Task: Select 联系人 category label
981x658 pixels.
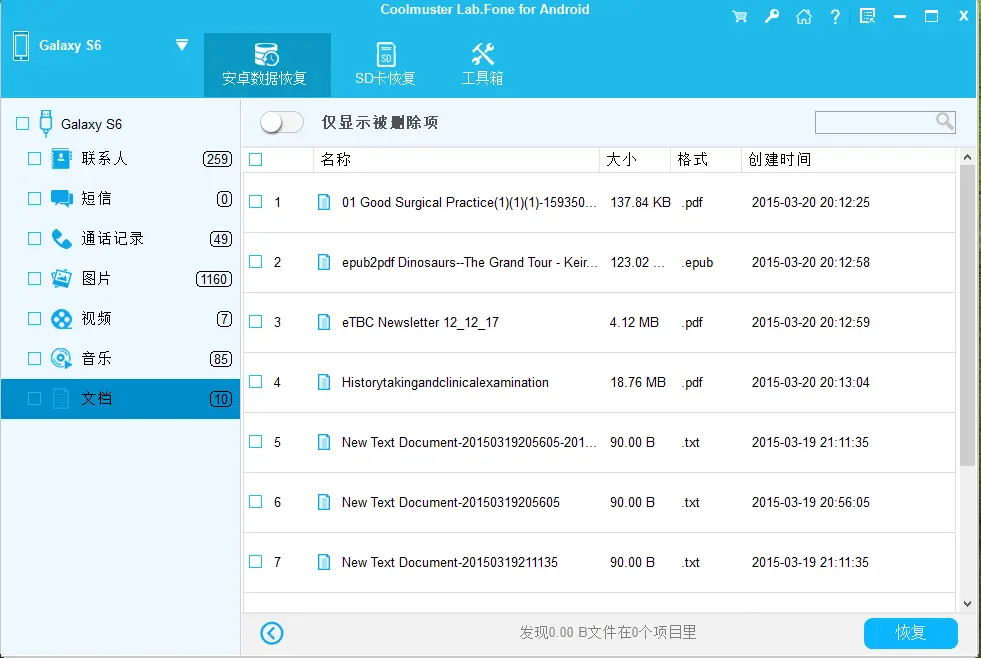Action: pos(104,158)
